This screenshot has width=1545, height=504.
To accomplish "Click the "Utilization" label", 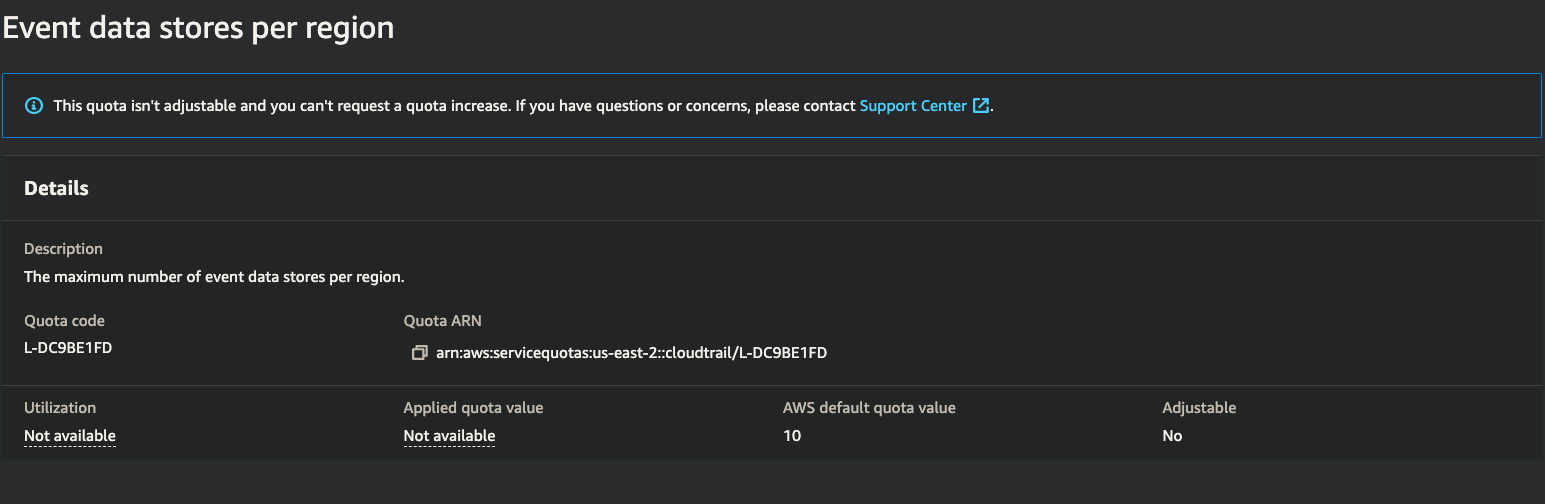I will (x=60, y=408).
